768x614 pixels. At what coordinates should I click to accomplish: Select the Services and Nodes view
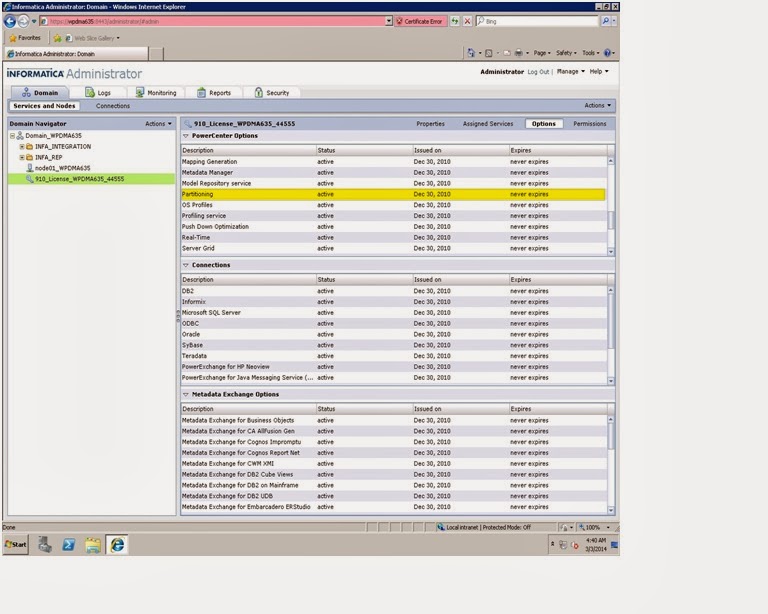pos(44,106)
